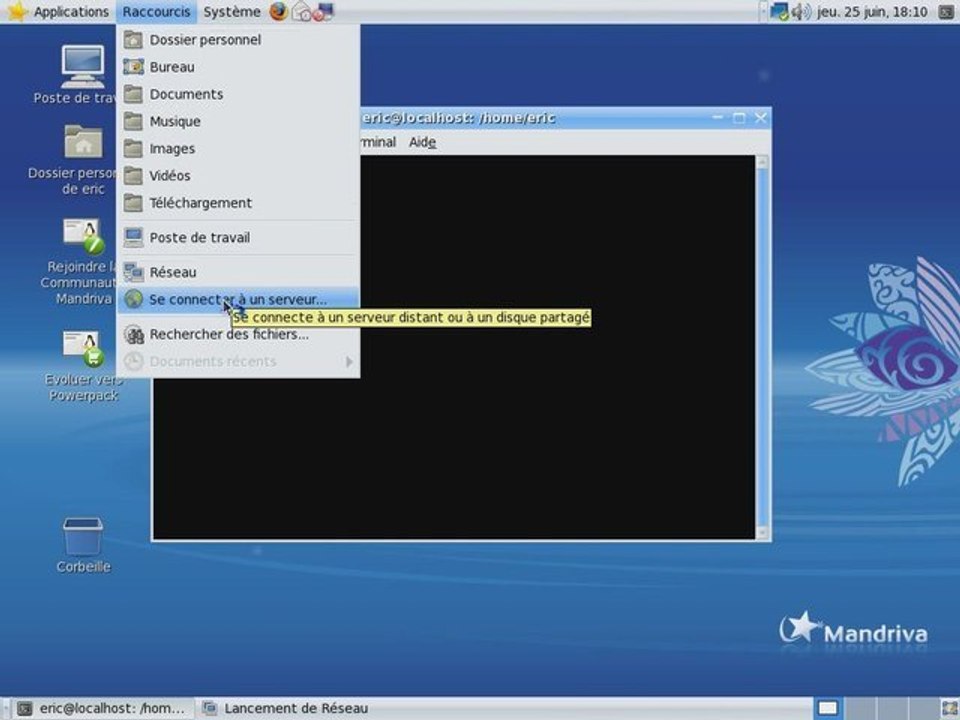Choose Réseau in the Raccourcis menu
The height and width of the screenshot is (720, 960).
[238, 272]
